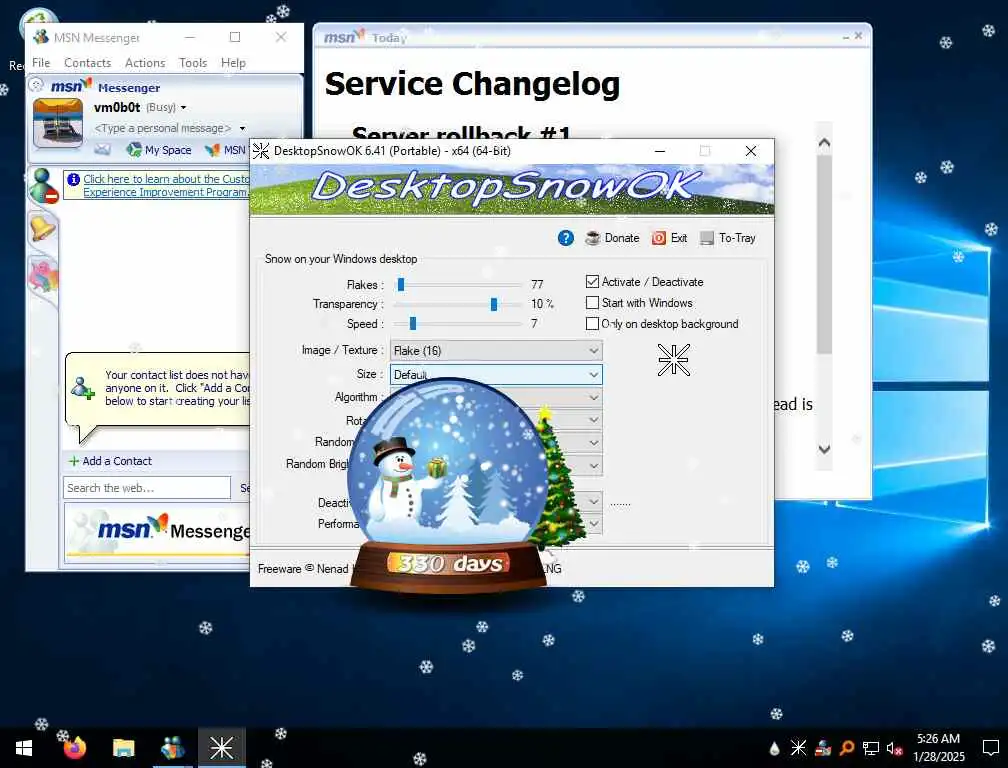Open My Space in Messenger

(159, 150)
